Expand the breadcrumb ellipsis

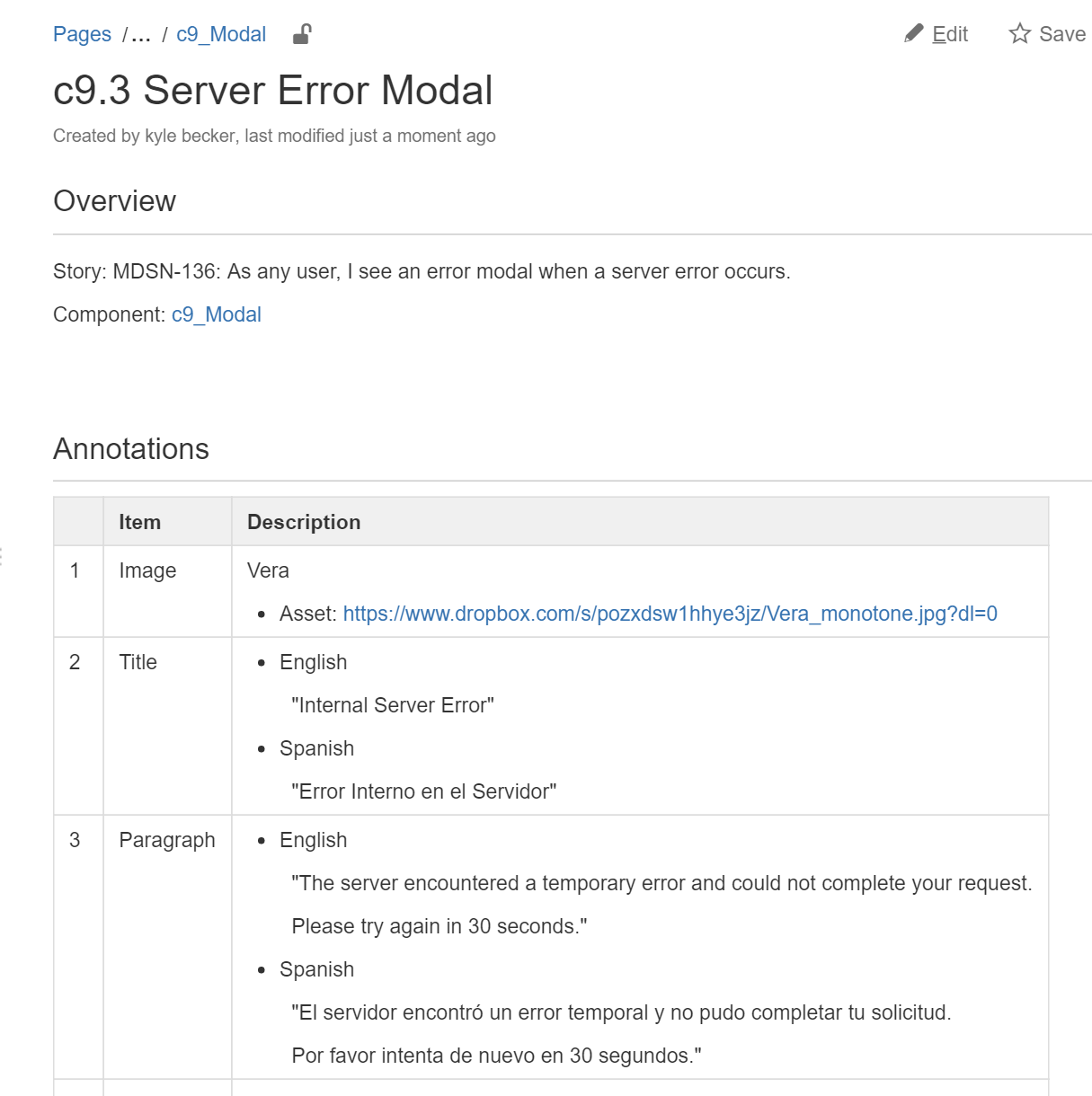point(140,35)
